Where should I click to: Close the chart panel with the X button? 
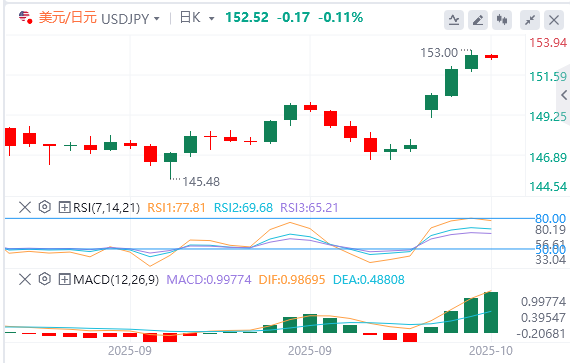554,20
